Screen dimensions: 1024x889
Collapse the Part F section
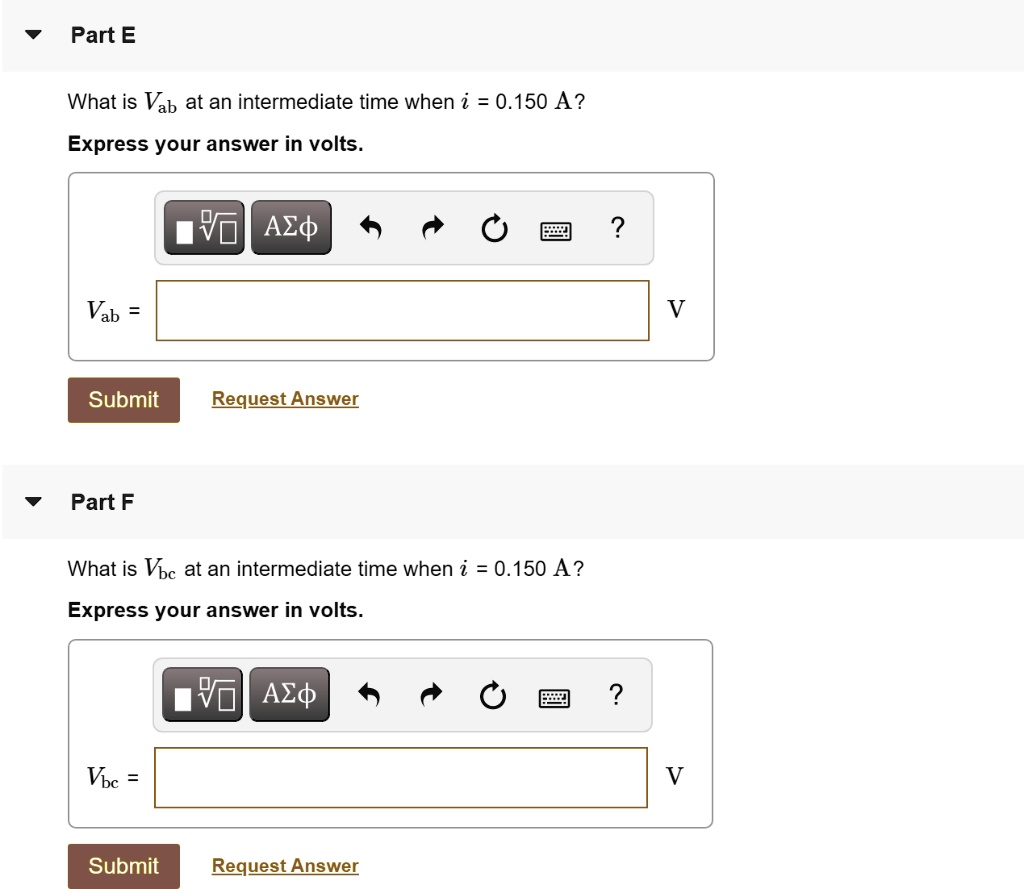point(31,502)
